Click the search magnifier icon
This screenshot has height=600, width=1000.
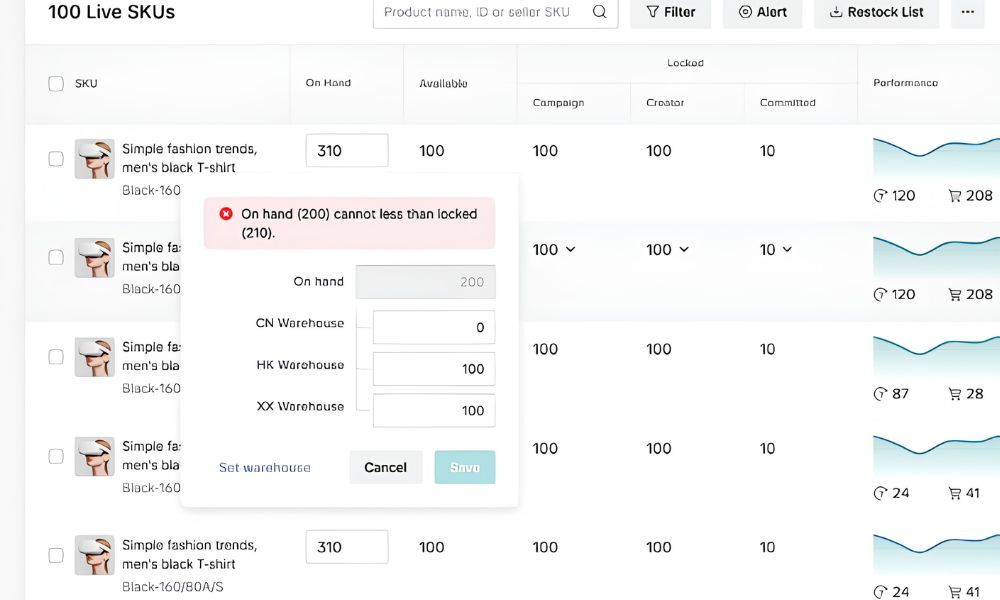(599, 12)
